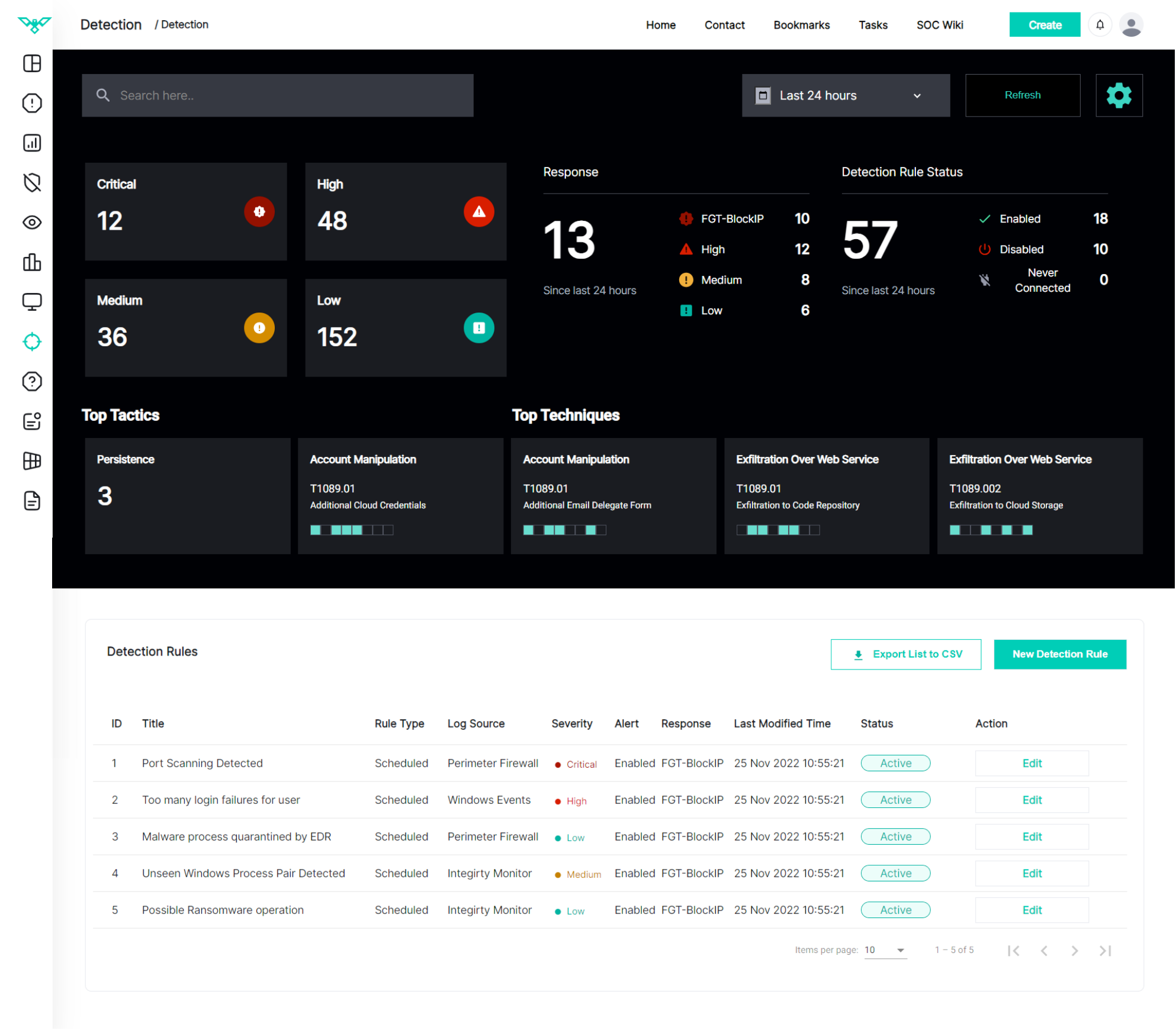Open the Bookmarks menu item
The width and height of the screenshot is (1176, 1030).
tap(802, 25)
